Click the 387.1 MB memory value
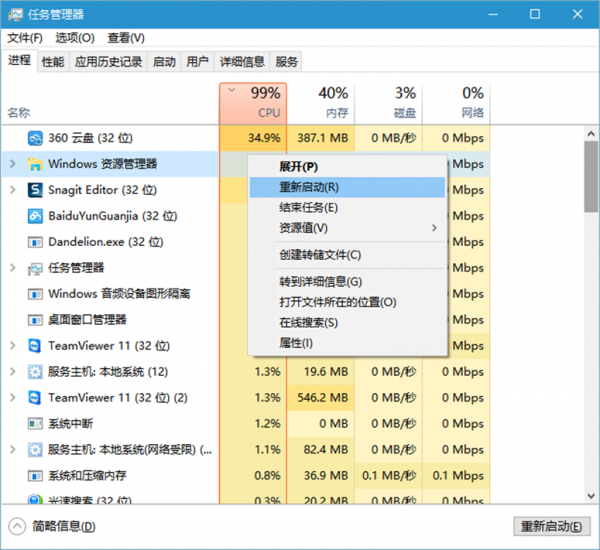The image size is (600, 550). click(x=323, y=138)
